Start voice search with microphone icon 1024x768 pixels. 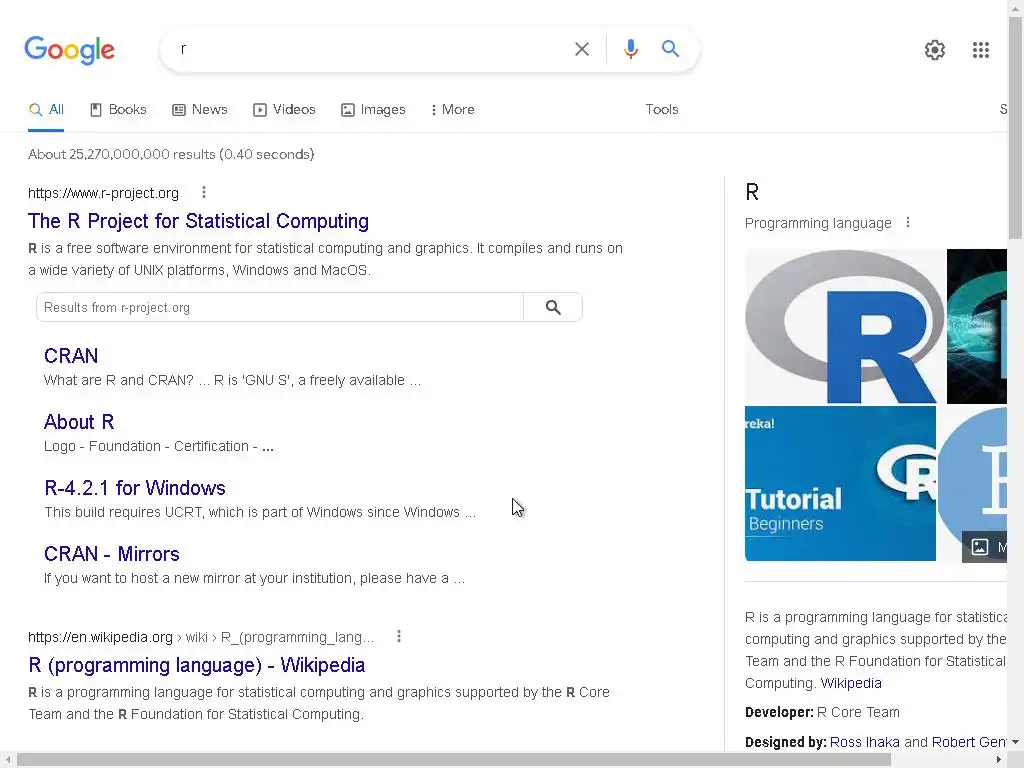point(630,49)
